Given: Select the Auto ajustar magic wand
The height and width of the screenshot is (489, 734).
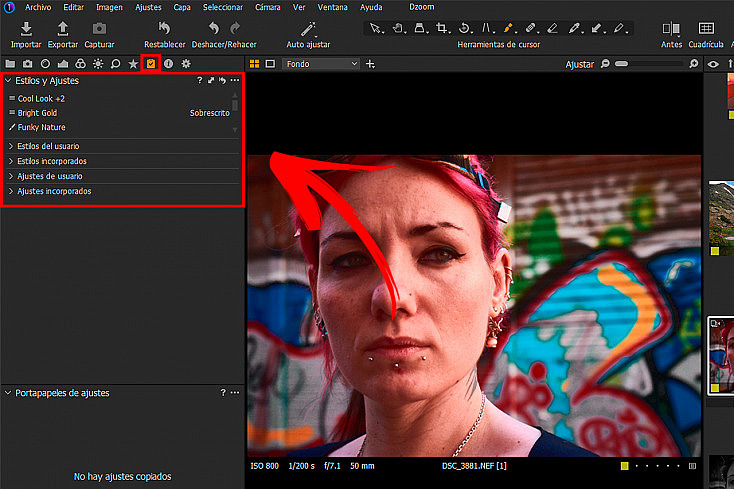Looking at the screenshot, I should (x=308, y=29).
